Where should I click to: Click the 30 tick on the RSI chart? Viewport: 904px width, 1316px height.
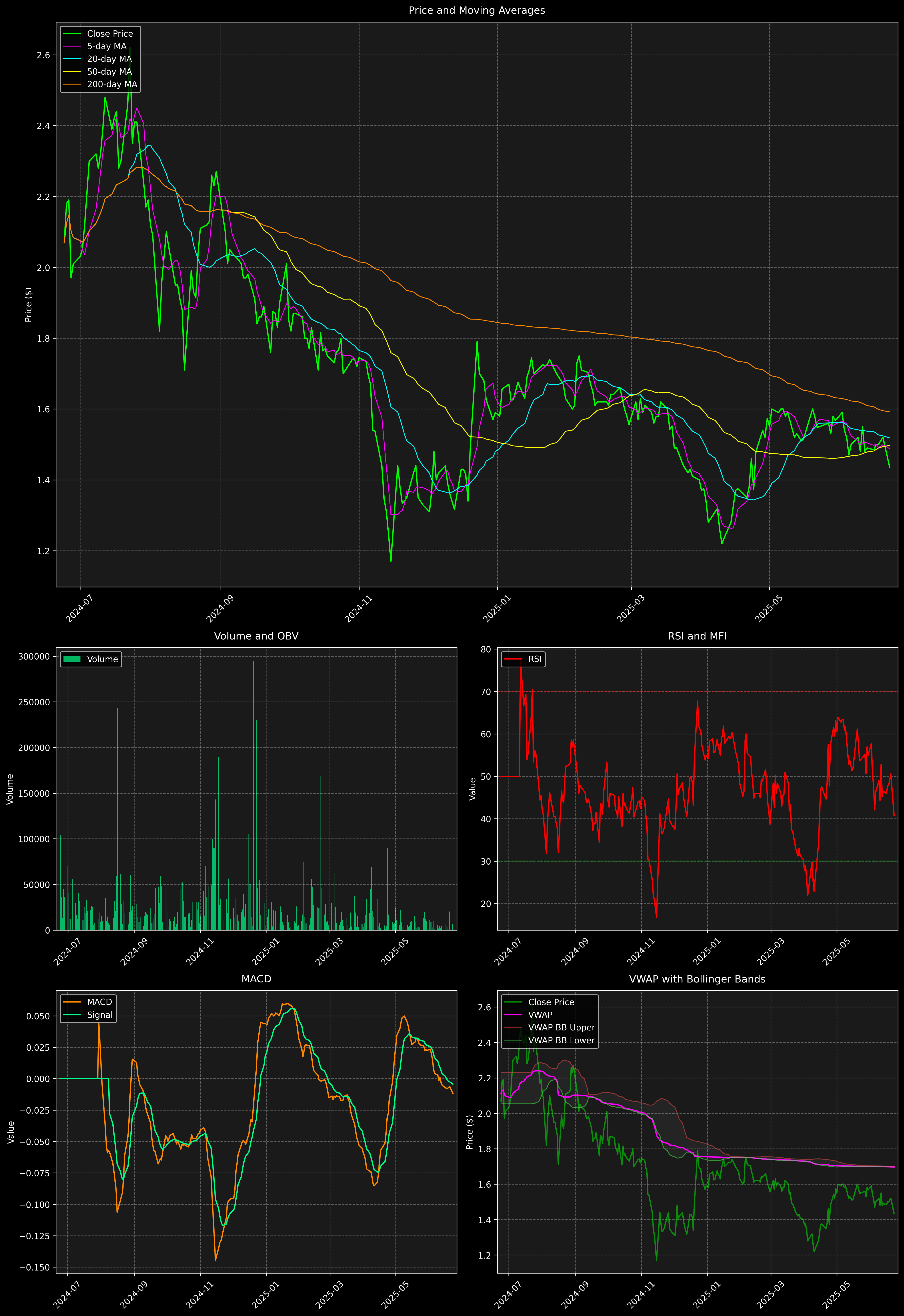(486, 861)
